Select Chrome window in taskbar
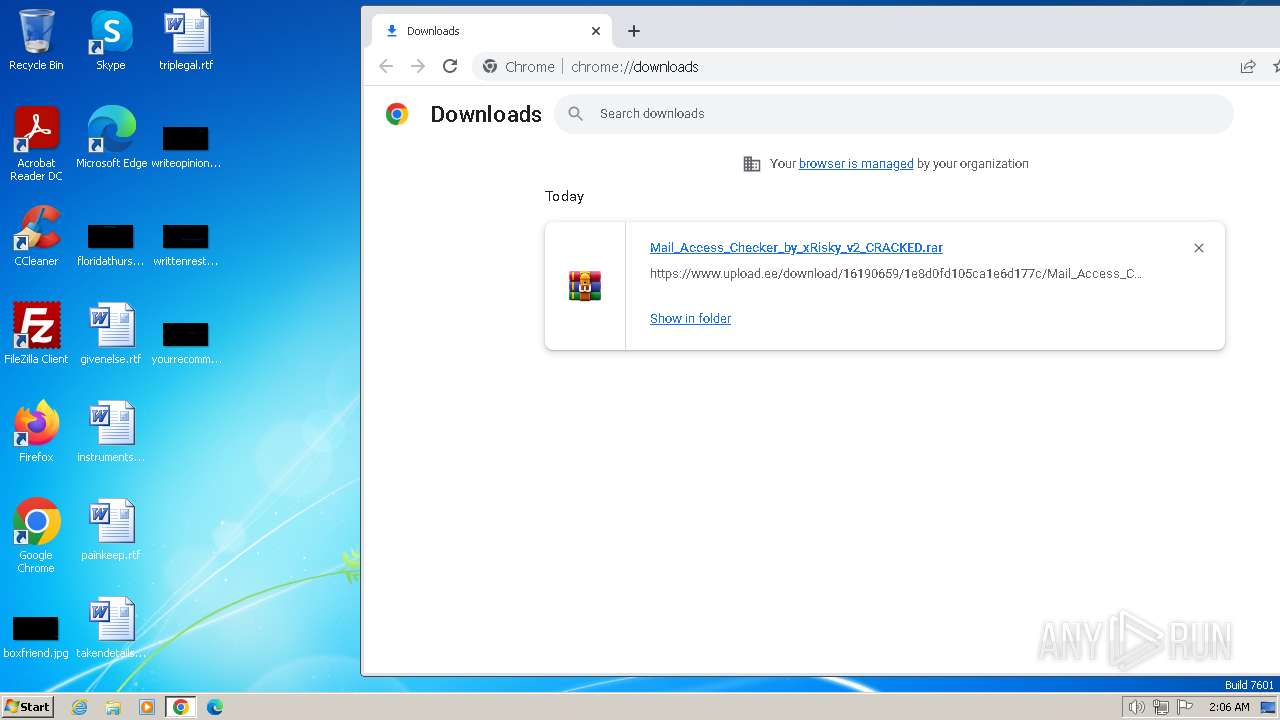 click(181, 707)
